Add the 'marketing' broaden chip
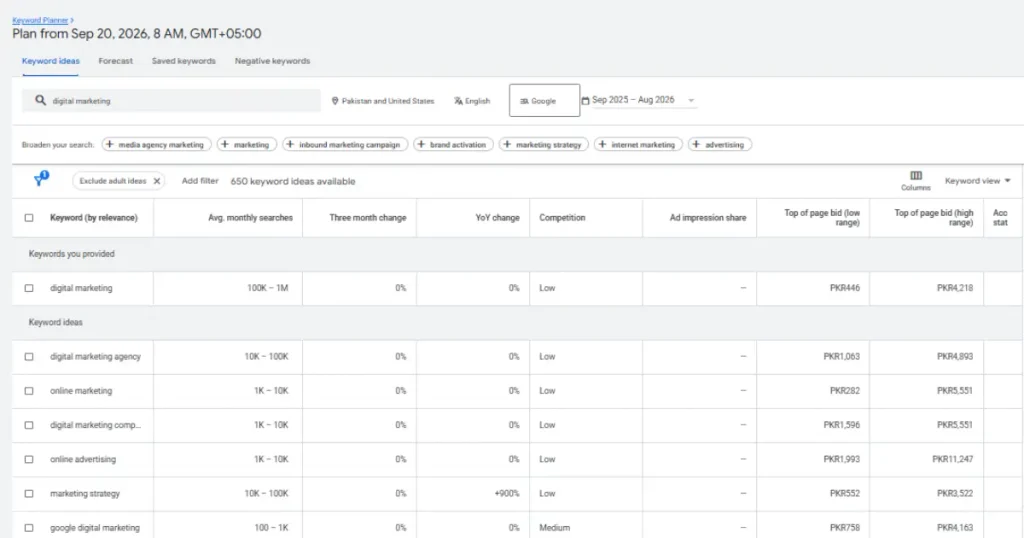The height and width of the screenshot is (538, 1024). 247,144
